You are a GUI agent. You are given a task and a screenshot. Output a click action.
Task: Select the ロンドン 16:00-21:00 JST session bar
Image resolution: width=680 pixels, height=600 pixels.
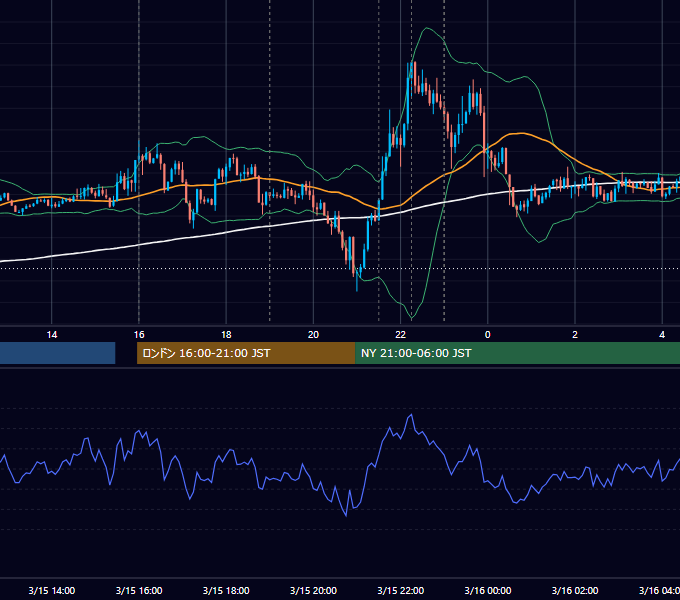tap(246, 353)
